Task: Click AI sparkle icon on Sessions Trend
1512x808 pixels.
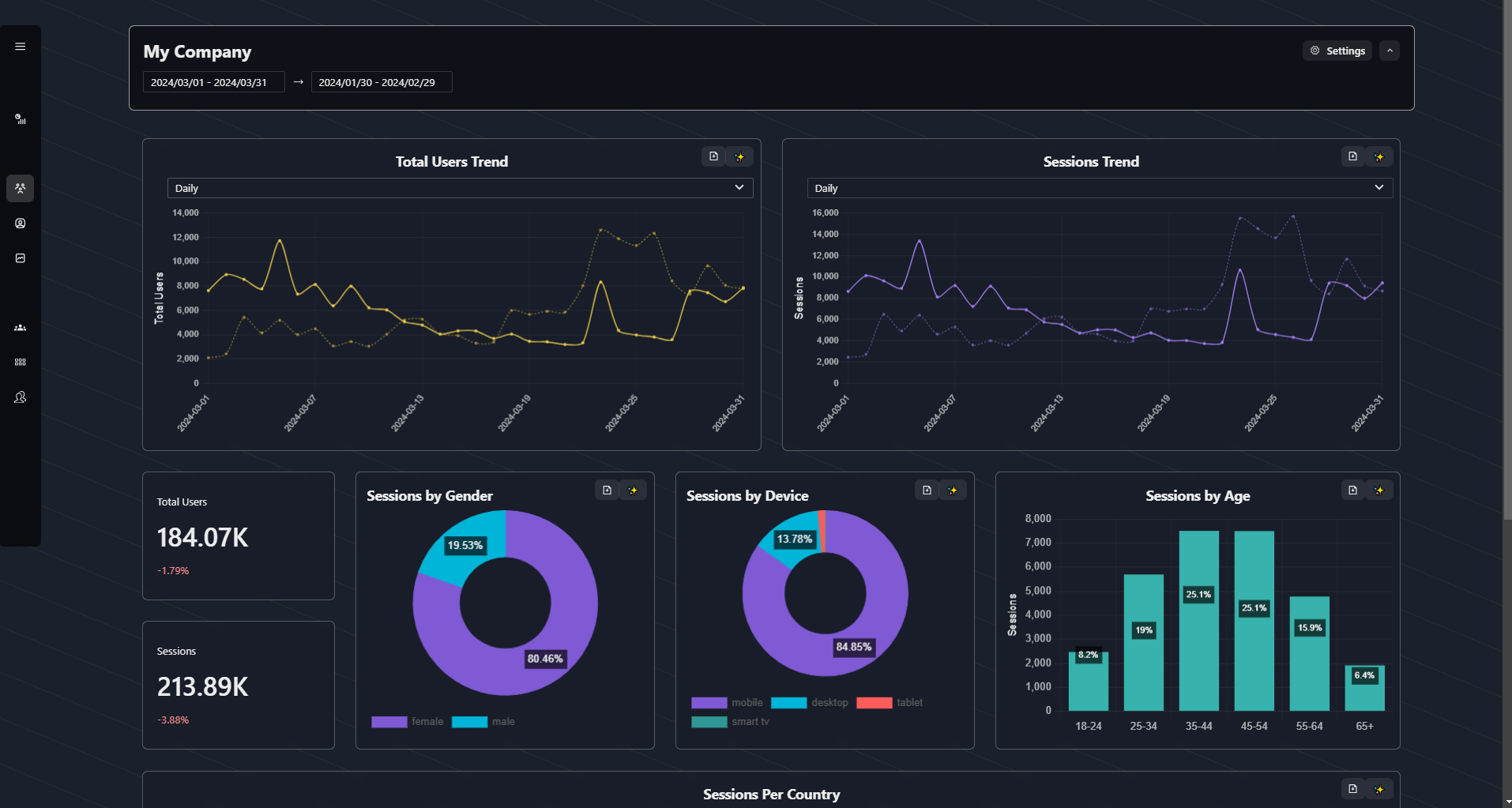Action: pos(1379,156)
